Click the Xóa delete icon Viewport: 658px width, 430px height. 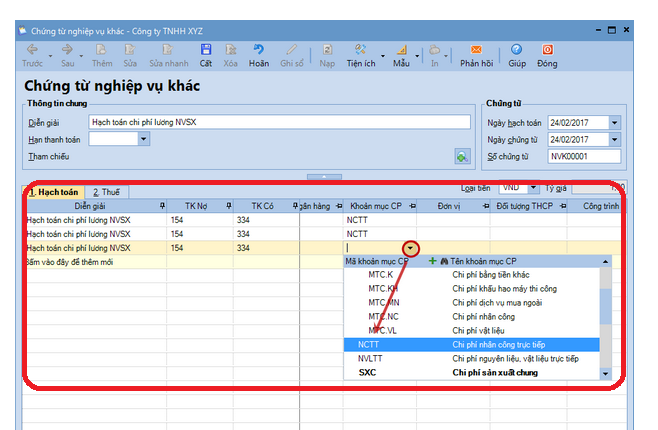click(x=230, y=50)
